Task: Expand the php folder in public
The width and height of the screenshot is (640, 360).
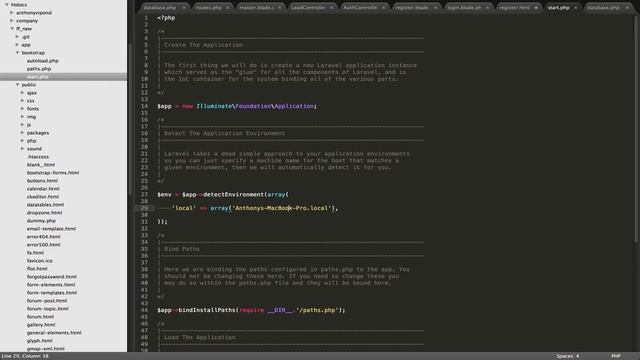Action: click(x=22, y=140)
